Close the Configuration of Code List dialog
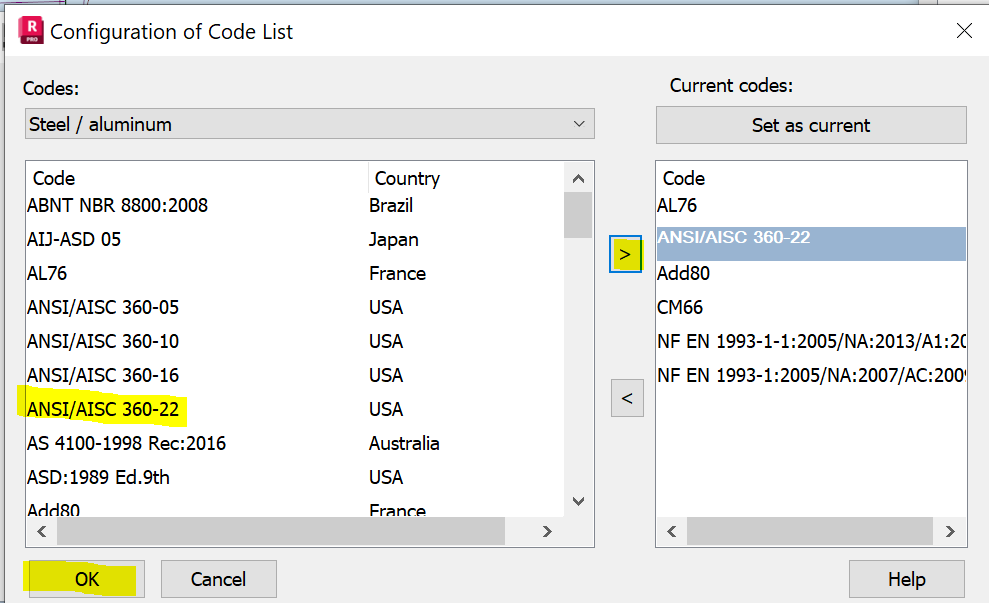Image resolution: width=989 pixels, height=603 pixels. click(964, 31)
